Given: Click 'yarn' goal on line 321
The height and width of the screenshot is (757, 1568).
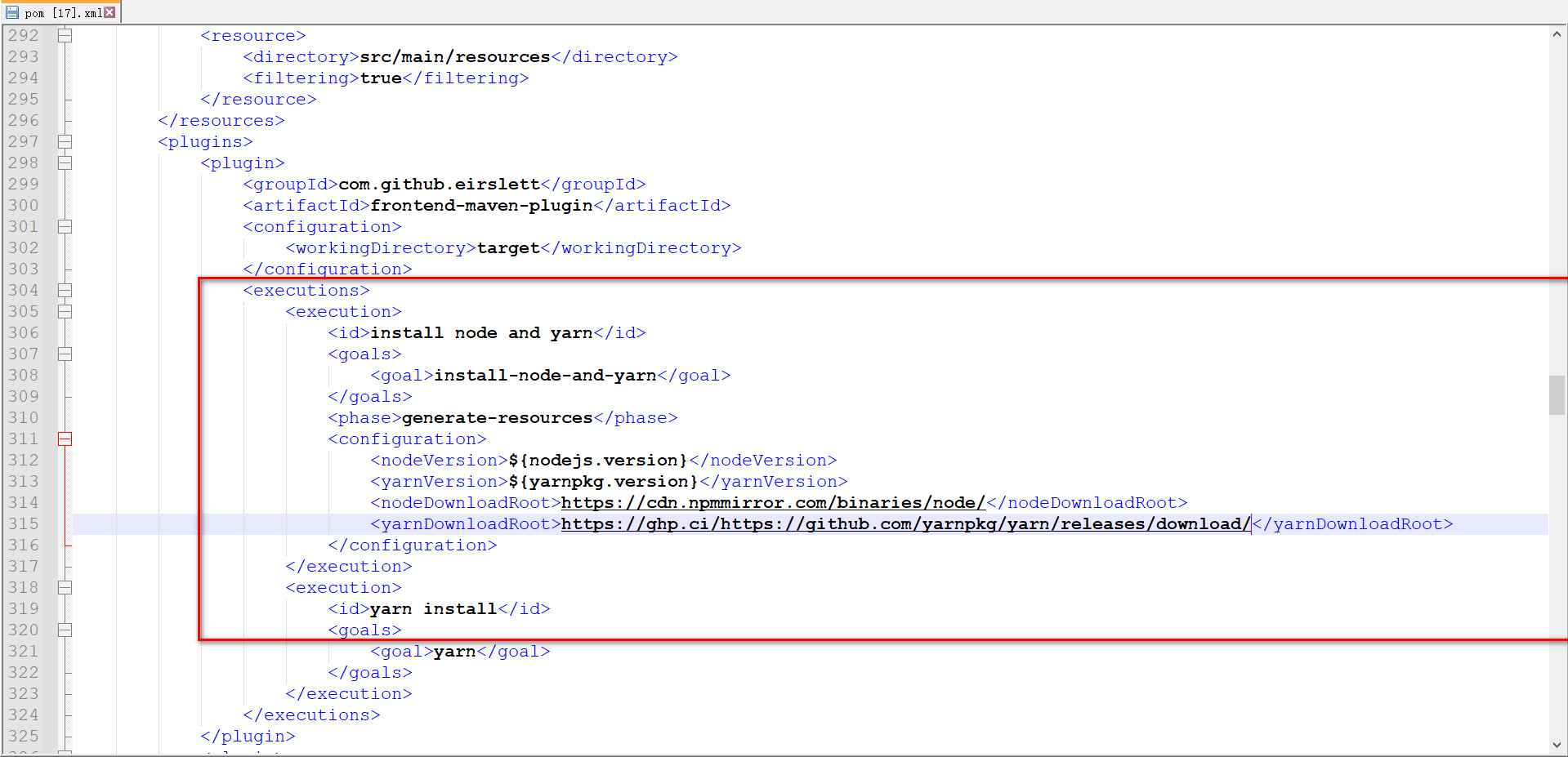Looking at the screenshot, I should (455, 652).
